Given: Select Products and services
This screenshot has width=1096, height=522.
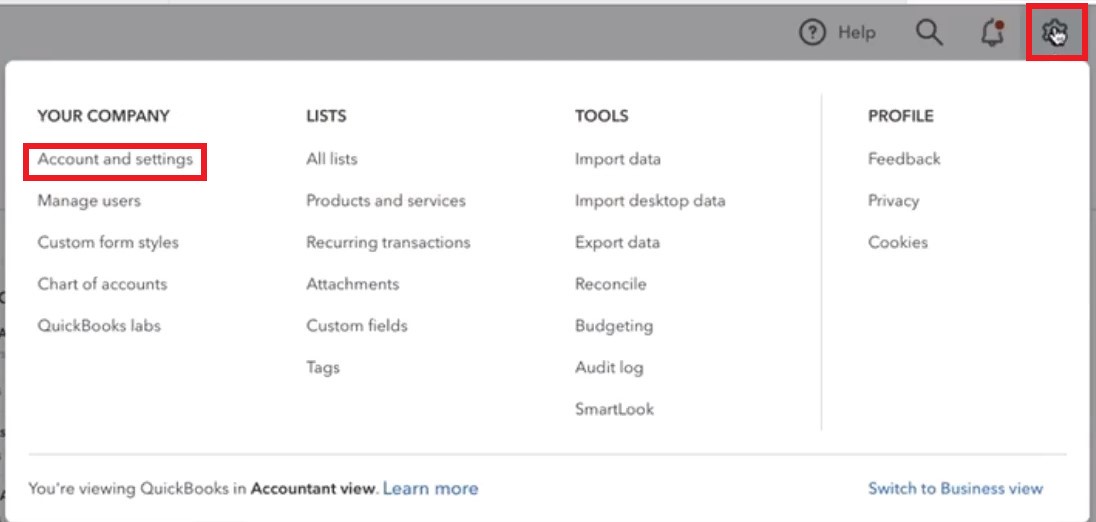Looking at the screenshot, I should (386, 201).
